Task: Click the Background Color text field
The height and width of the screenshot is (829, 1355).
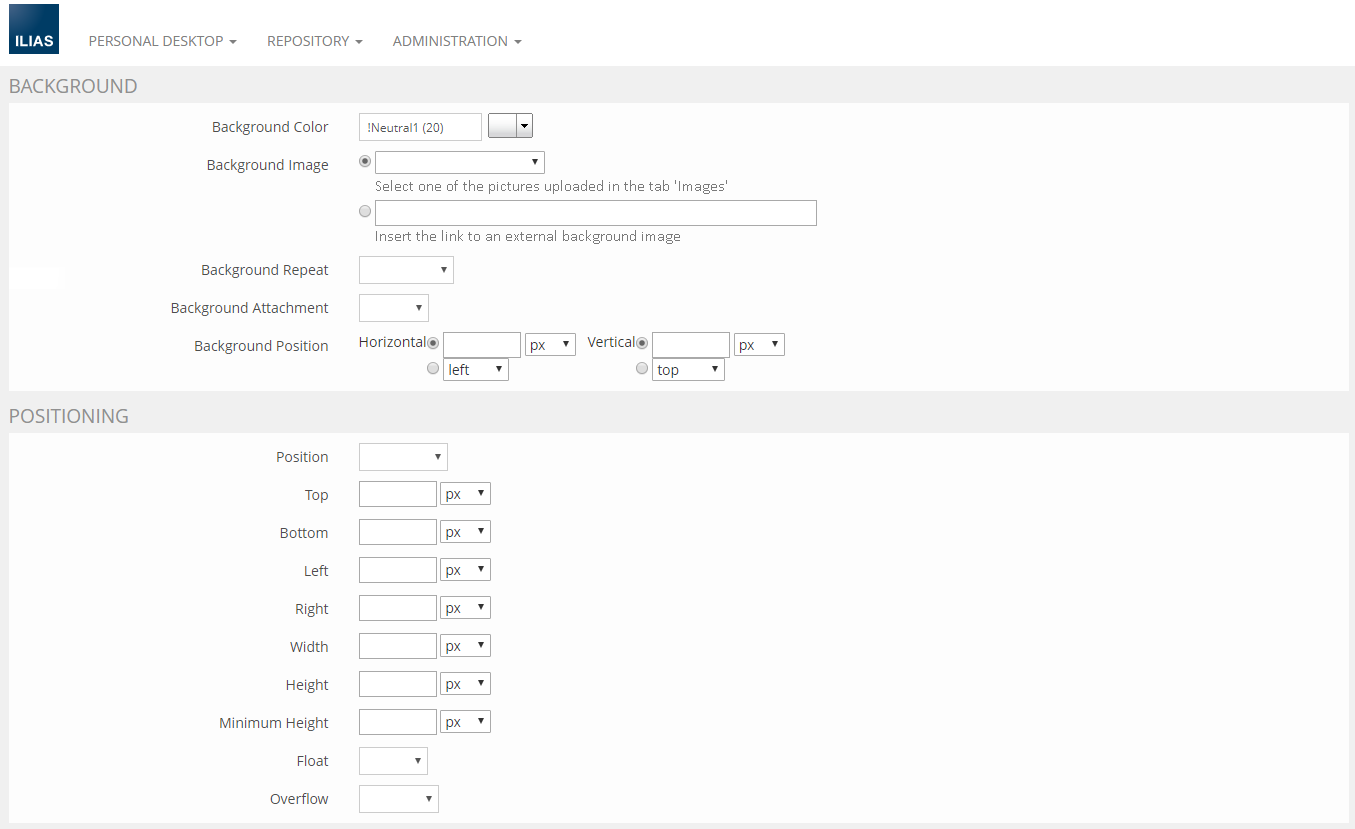Action: tap(420, 127)
